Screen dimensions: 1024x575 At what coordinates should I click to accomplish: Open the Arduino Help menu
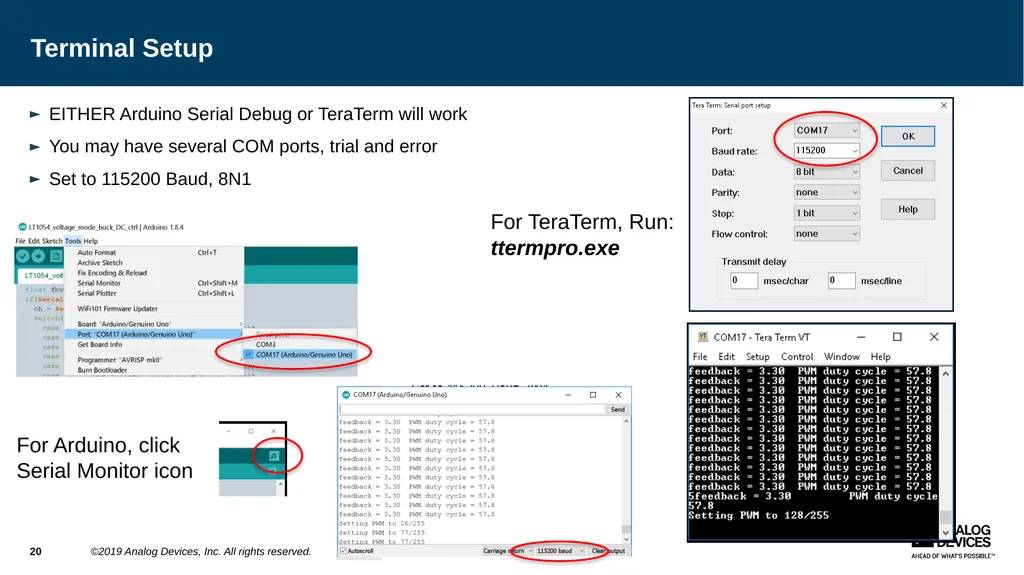(x=91, y=241)
